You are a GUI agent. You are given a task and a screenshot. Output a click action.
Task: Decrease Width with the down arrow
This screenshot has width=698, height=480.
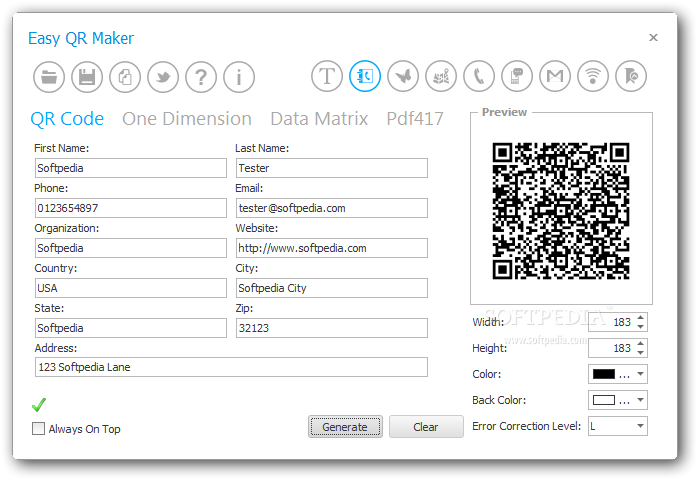pyautogui.click(x=640, y=327)
